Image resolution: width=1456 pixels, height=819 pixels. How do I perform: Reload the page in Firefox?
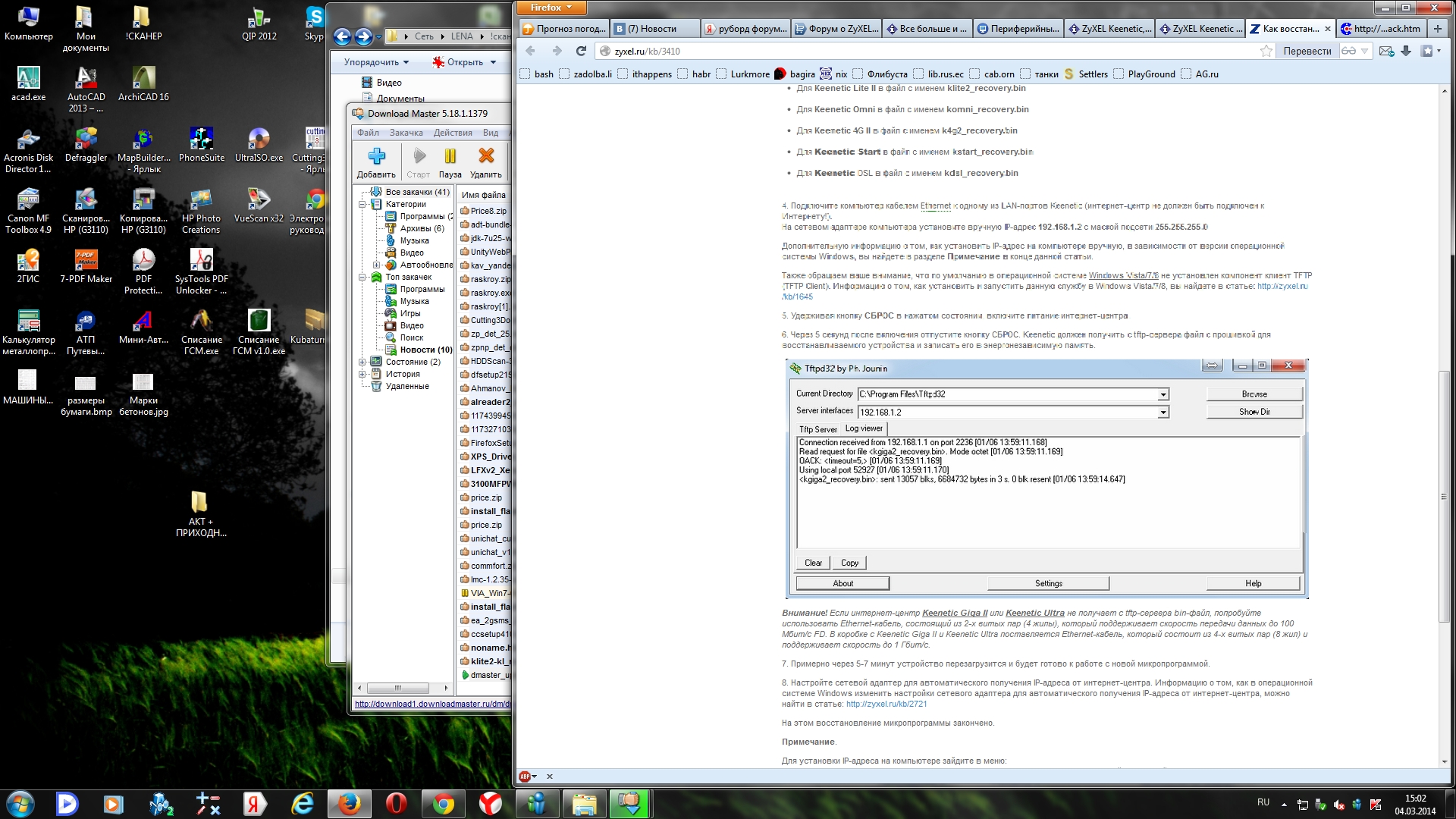pos(581,51)
